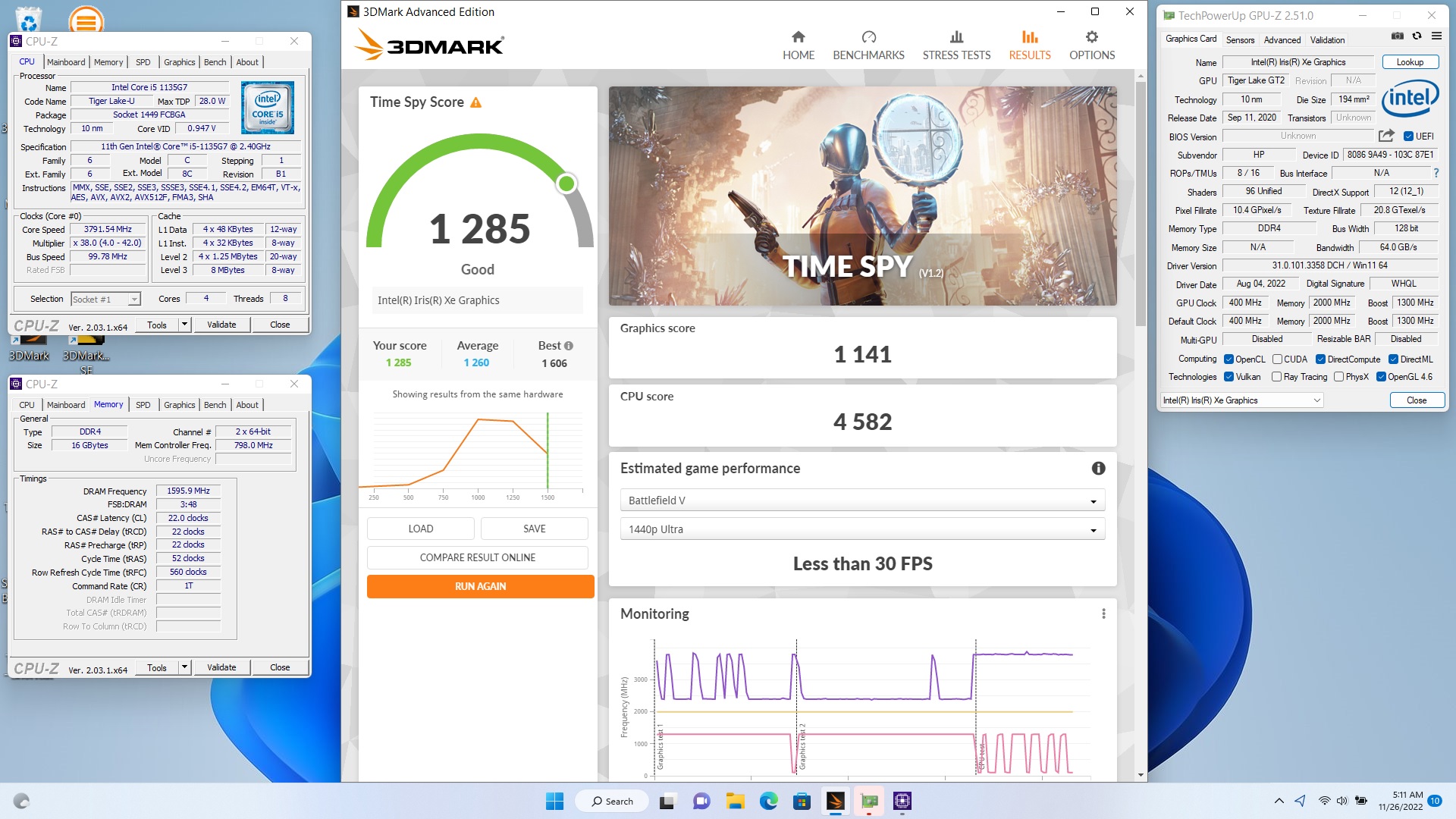1456x819 pixels.
Task: Click BIOS share/export icon in GPU-Z
Action: (x=1386, y=136)
